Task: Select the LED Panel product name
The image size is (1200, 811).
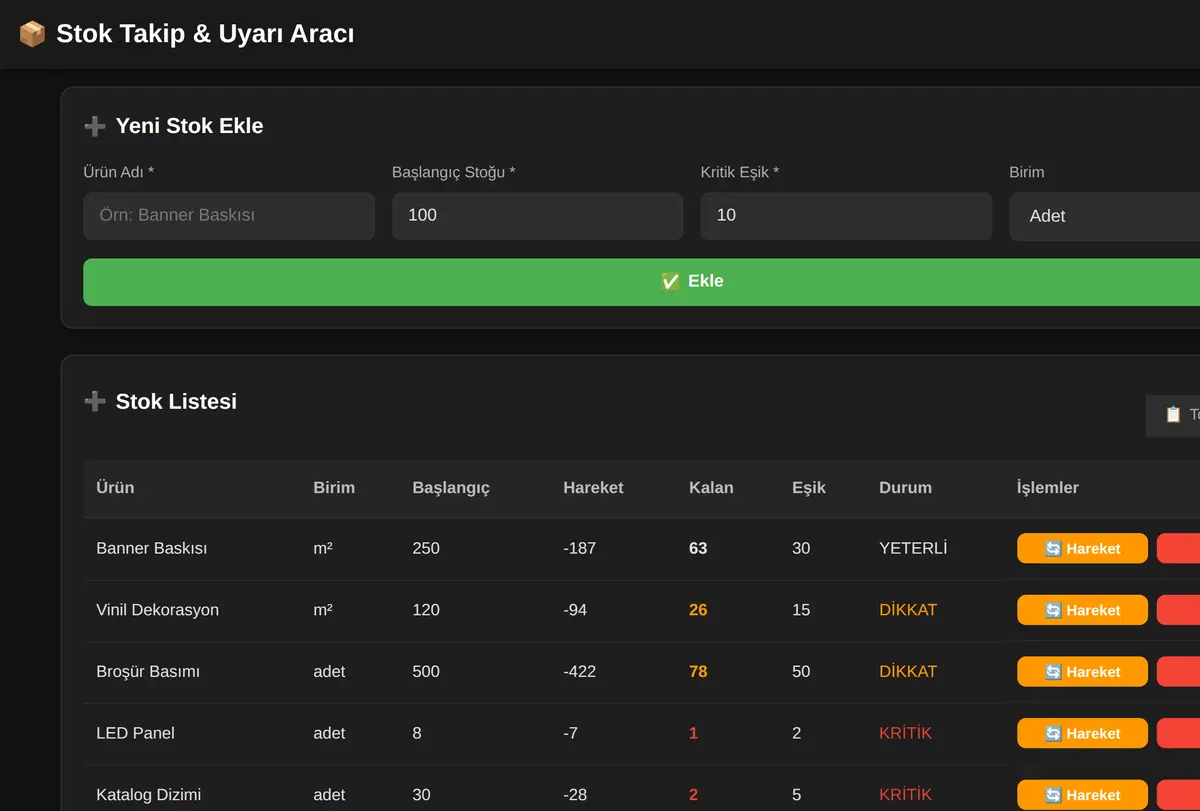Action: 135,733
